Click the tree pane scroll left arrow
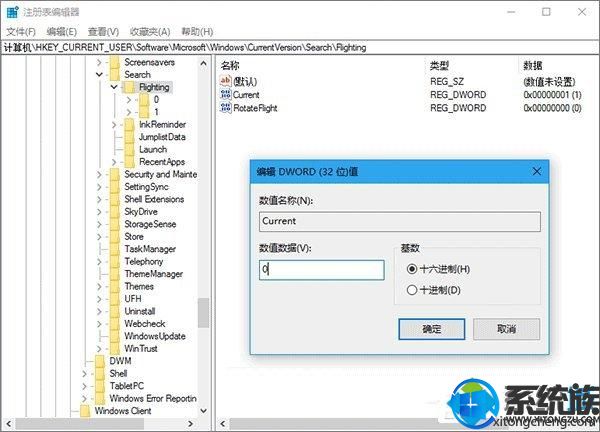 pos(8,424)
